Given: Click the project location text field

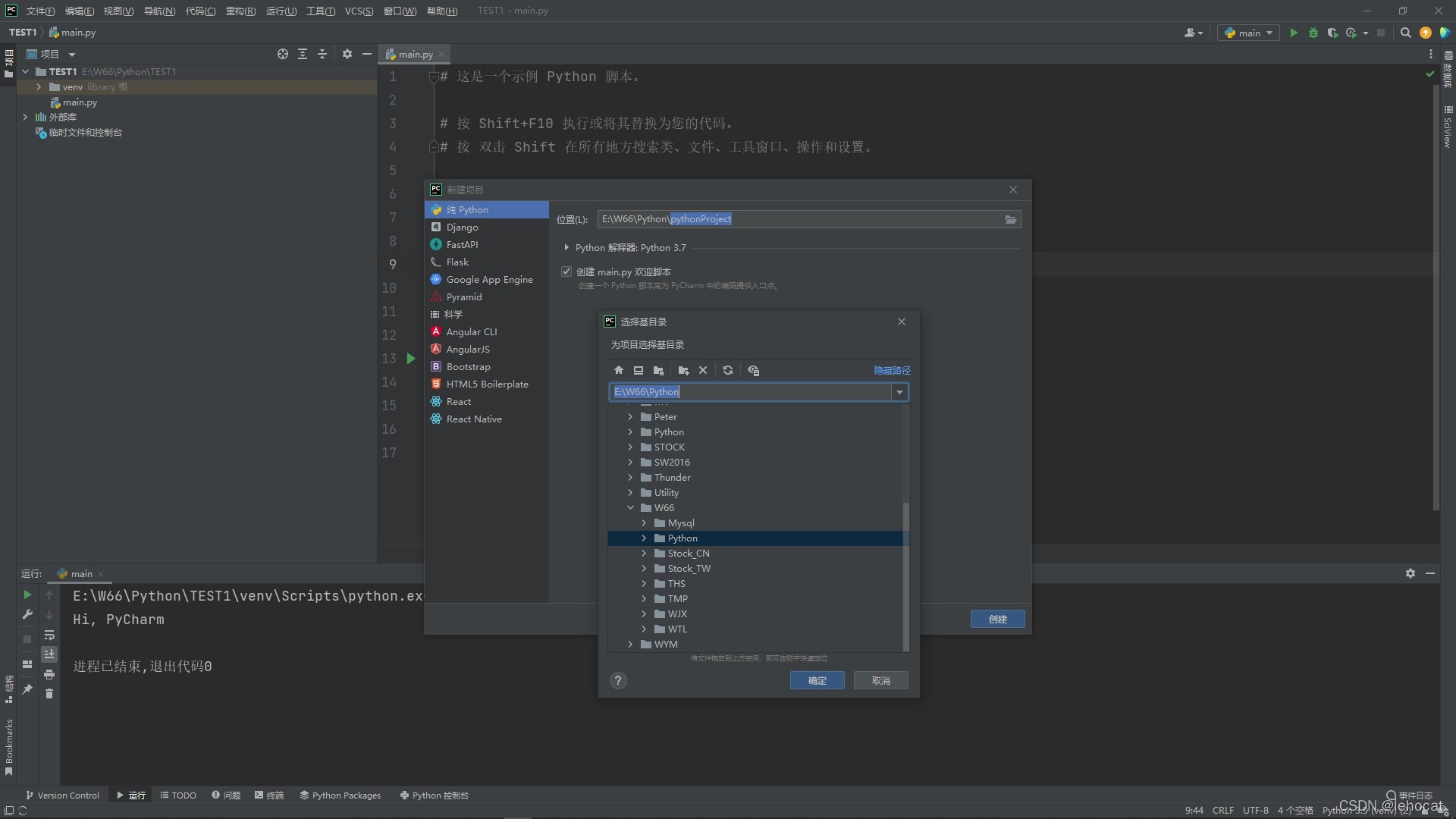Looking at the screenshot, I should (800, 219).
